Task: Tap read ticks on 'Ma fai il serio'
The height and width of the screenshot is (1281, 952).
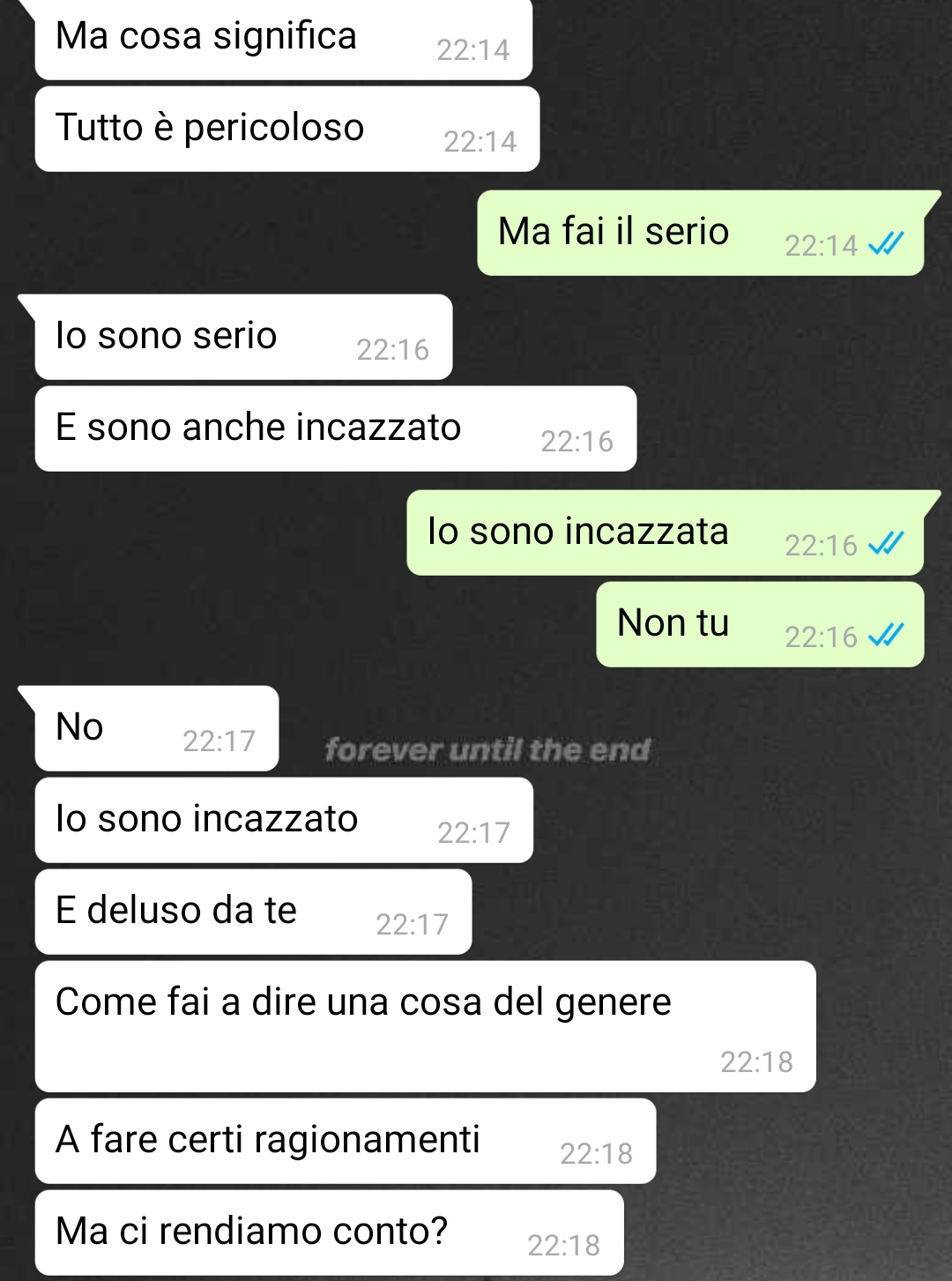Action: coord(886,243)
